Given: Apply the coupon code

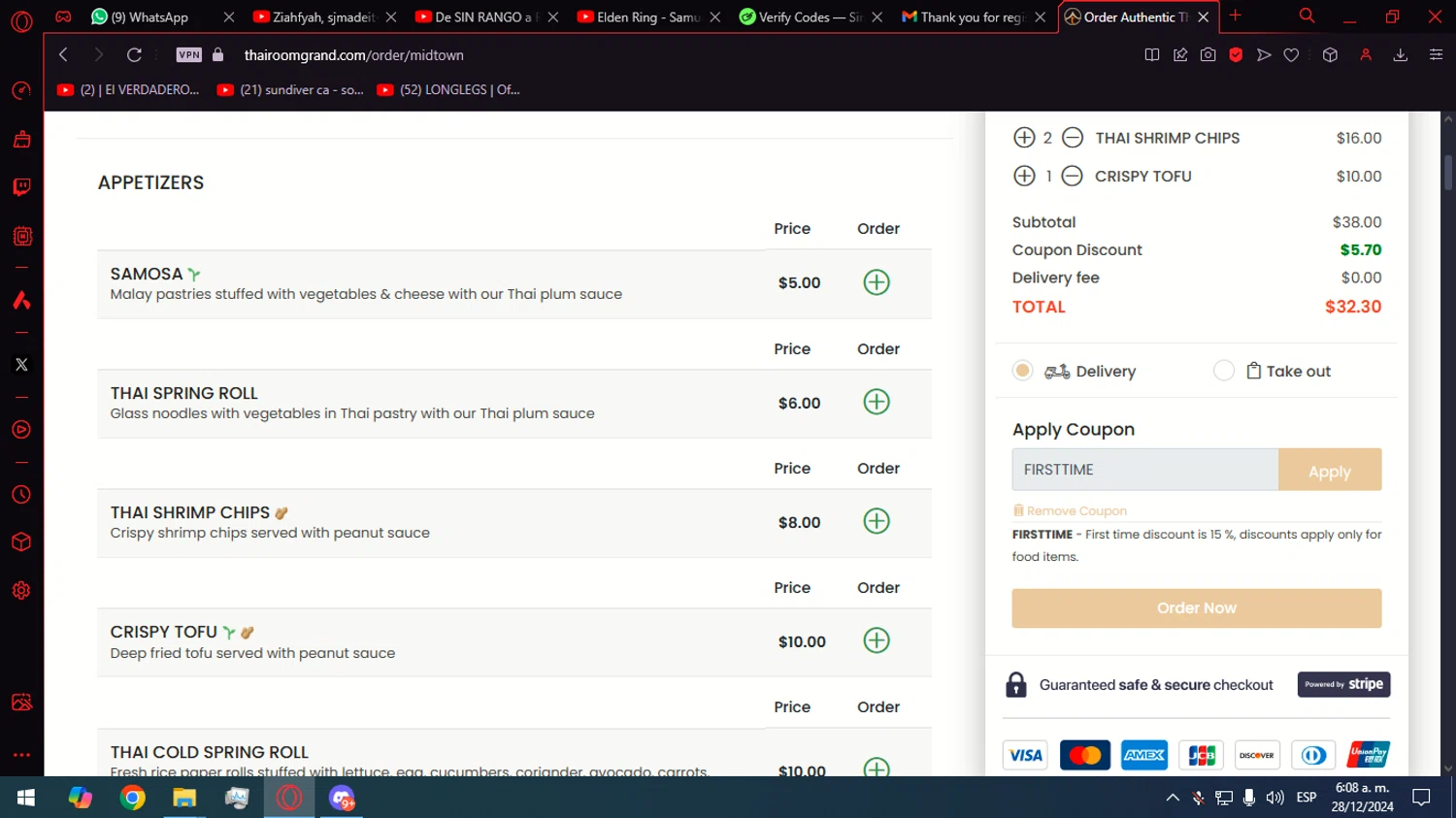Looking at the screenshot, I should pos(1330,470).
